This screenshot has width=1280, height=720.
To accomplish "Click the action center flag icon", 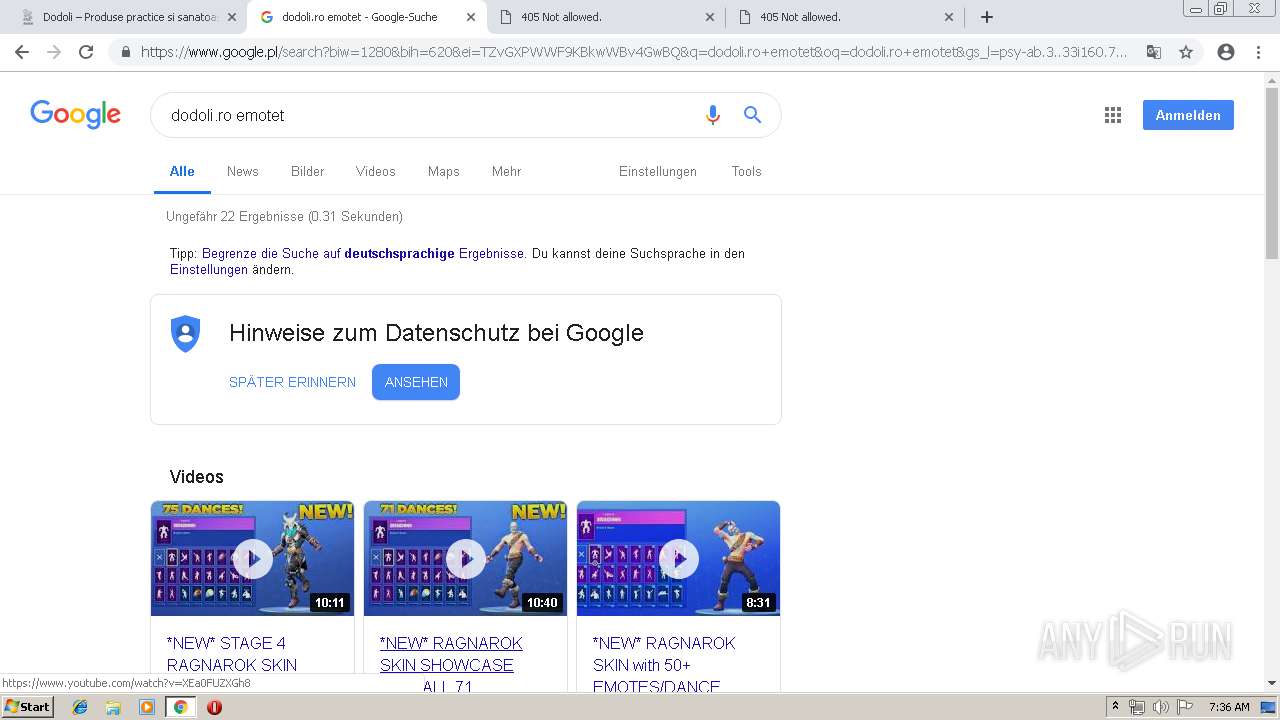I will pyautogui.click(x=1185, y=707).
